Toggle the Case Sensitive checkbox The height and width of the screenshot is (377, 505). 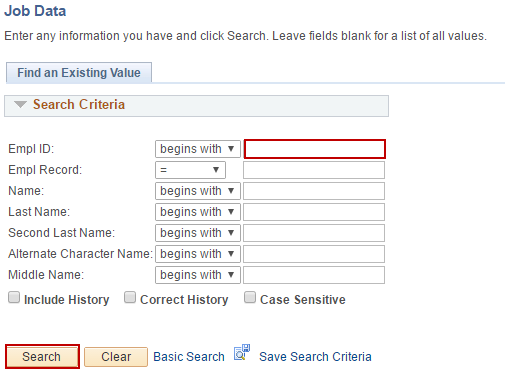(250, 298)
